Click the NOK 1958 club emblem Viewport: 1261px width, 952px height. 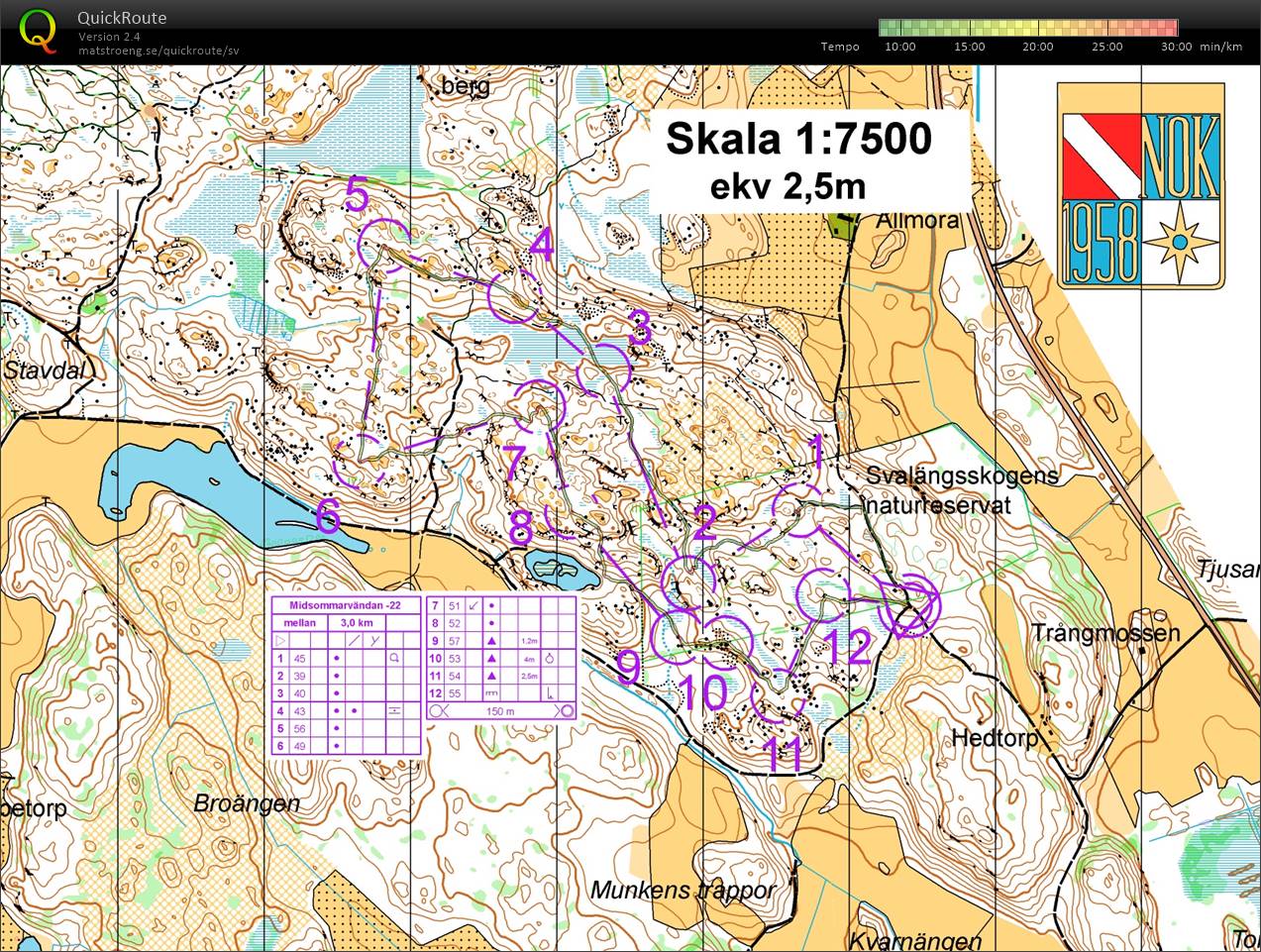tap(1140, 185)
